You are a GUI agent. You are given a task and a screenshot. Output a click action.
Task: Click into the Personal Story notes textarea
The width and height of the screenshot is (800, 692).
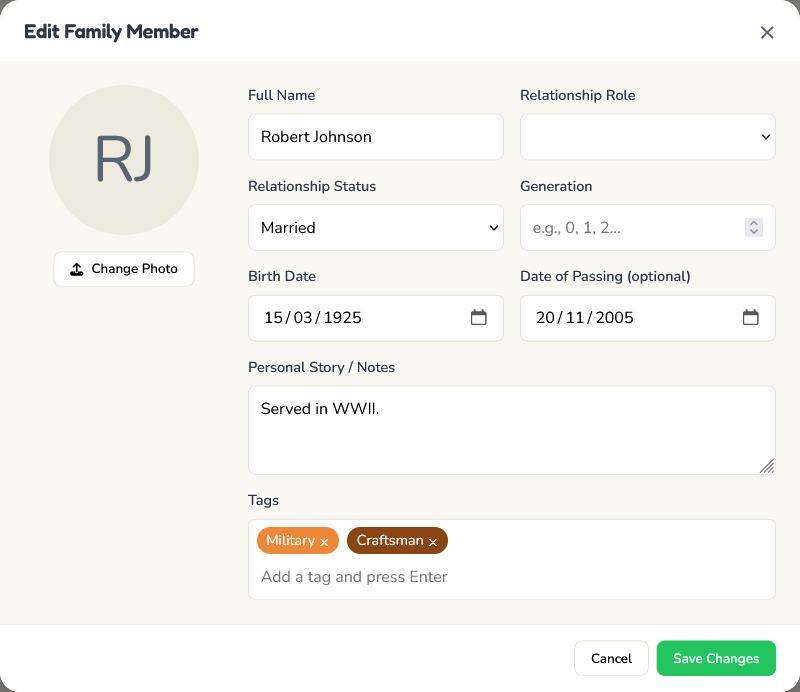pyautogui.click(x=512, y=430)
